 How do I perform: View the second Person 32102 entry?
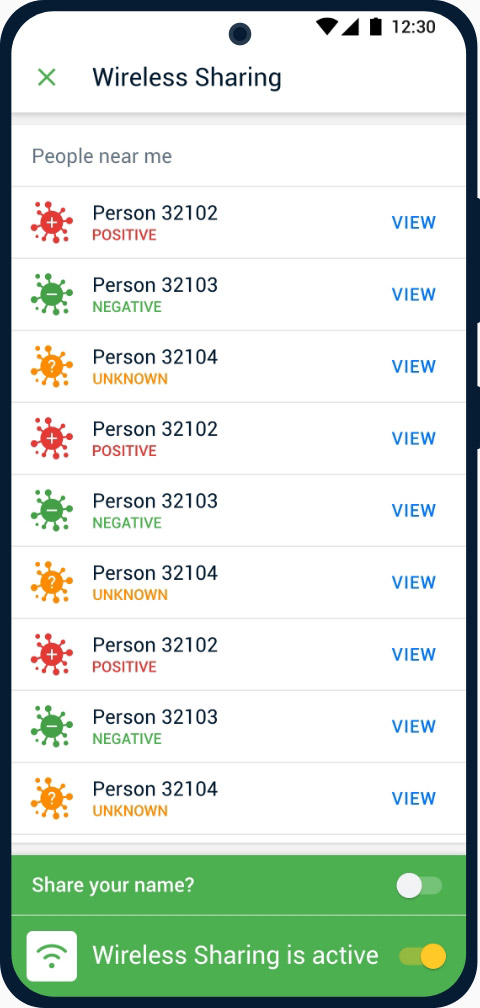coord(414,438)
